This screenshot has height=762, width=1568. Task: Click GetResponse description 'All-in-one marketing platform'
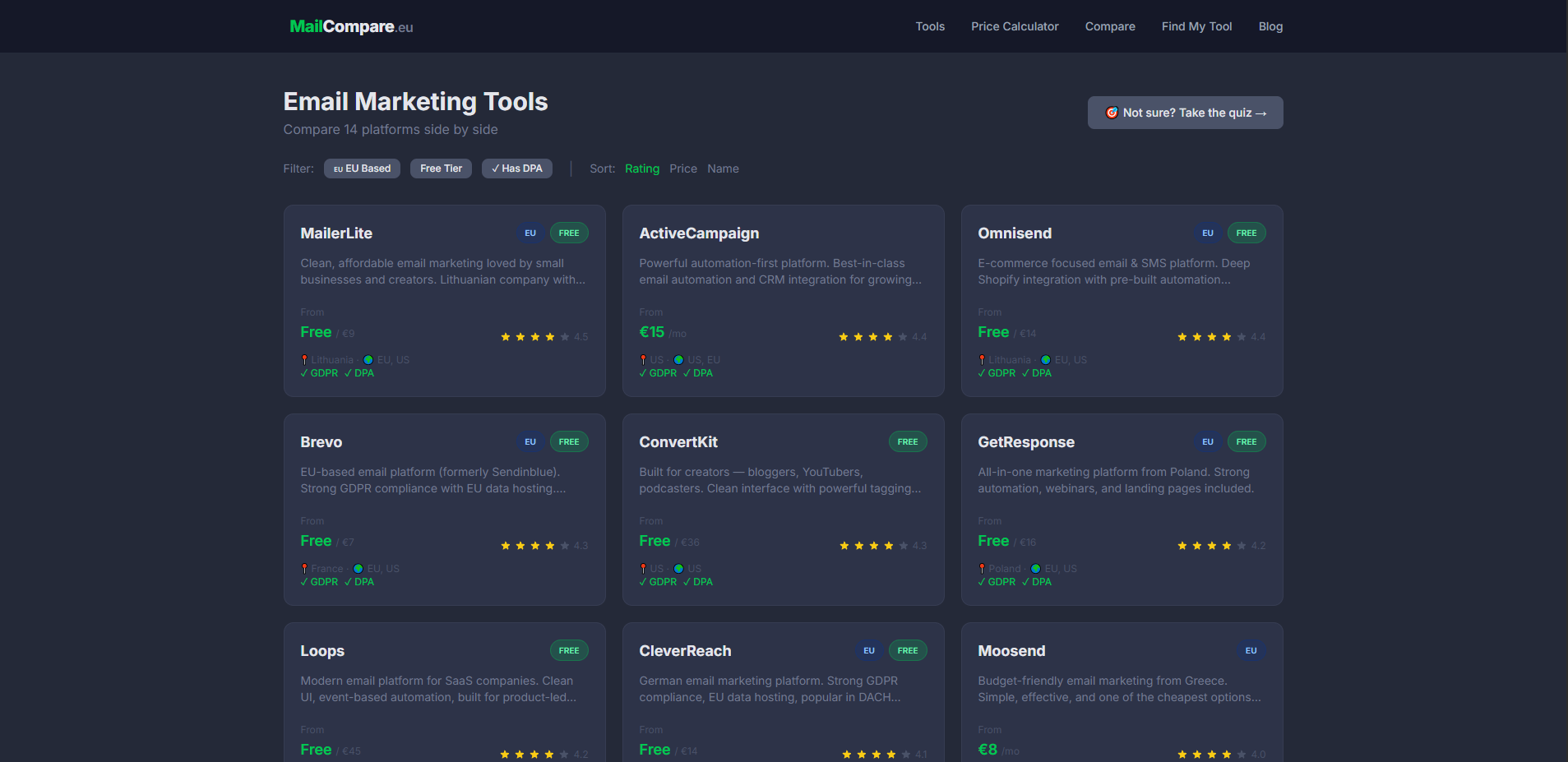coord(1116,480)
